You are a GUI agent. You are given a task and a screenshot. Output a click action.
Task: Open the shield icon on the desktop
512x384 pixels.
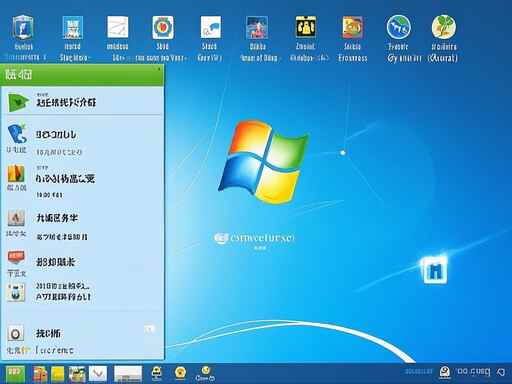(x=23, y=27)
